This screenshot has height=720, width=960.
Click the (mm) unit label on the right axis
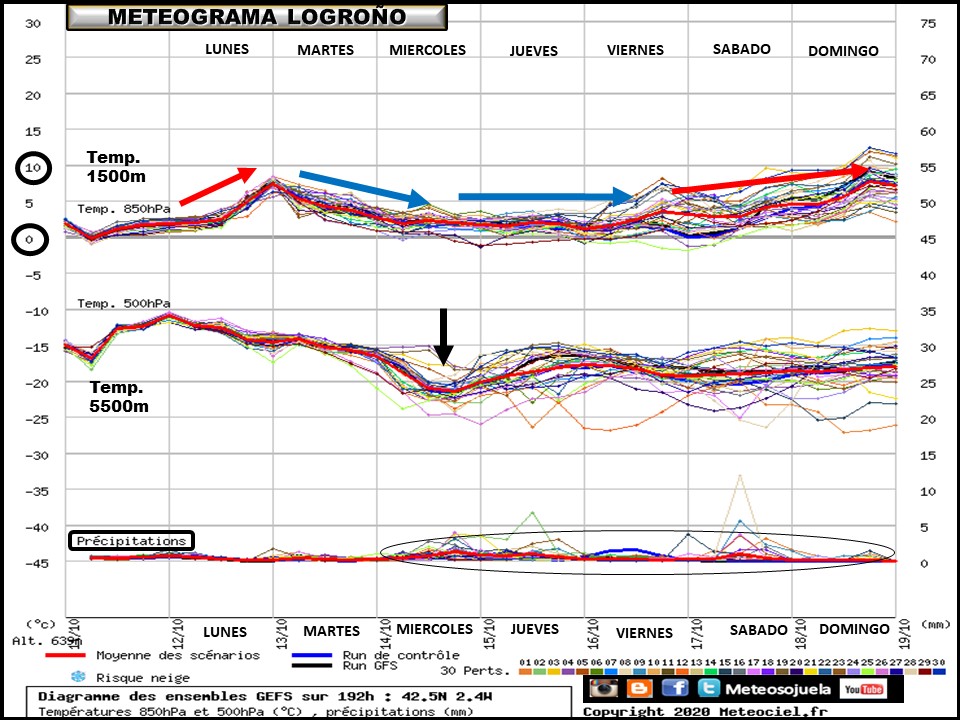935,624
